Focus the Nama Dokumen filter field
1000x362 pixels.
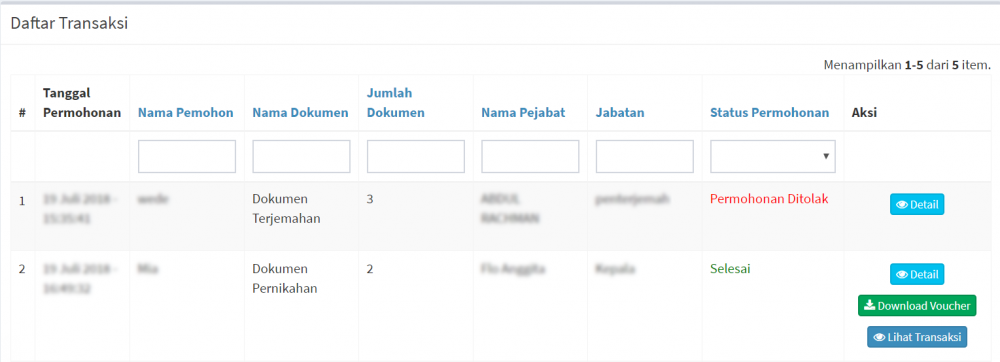[x=301, y=157]
